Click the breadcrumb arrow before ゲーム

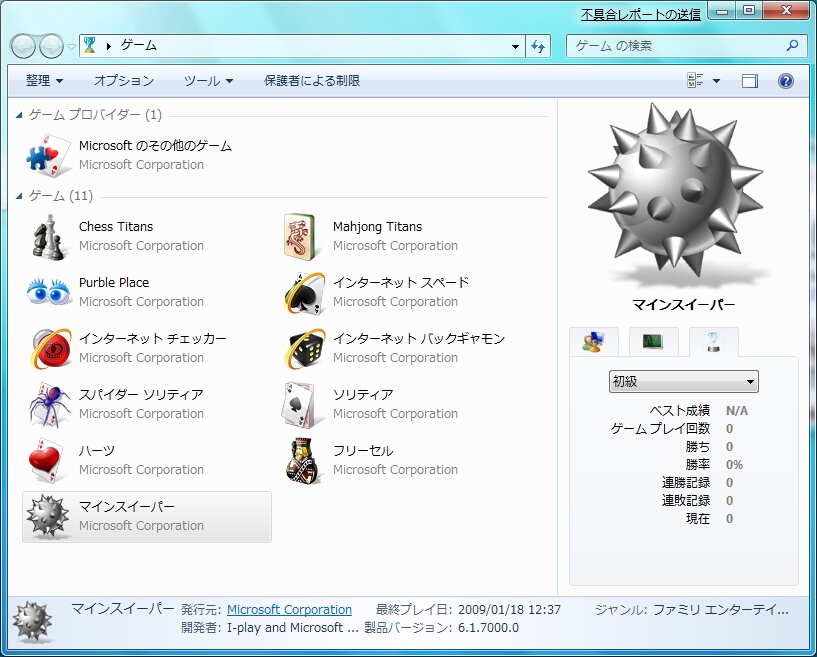(108, 46)
